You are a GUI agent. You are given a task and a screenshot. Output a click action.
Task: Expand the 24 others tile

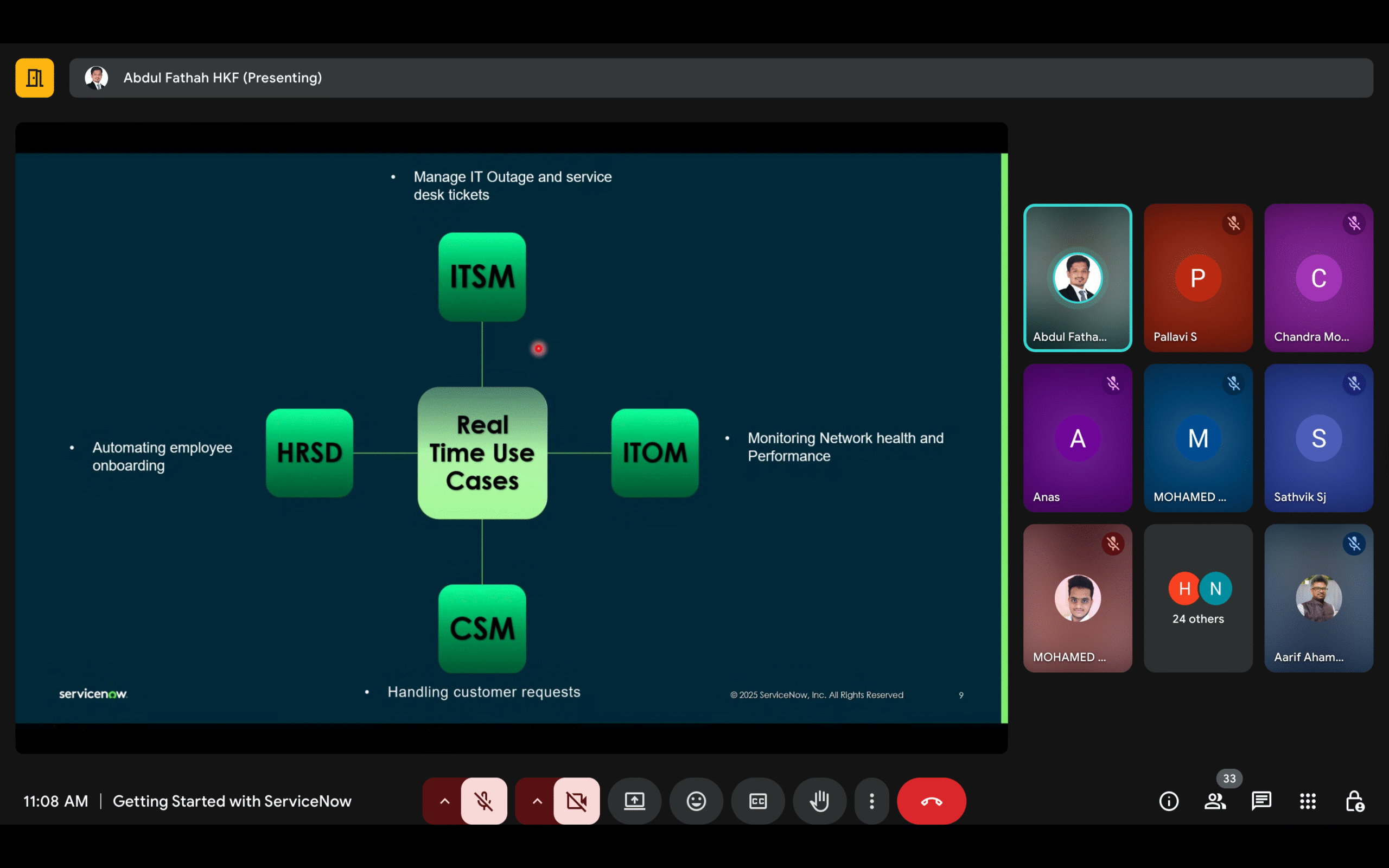(1197, 599)
